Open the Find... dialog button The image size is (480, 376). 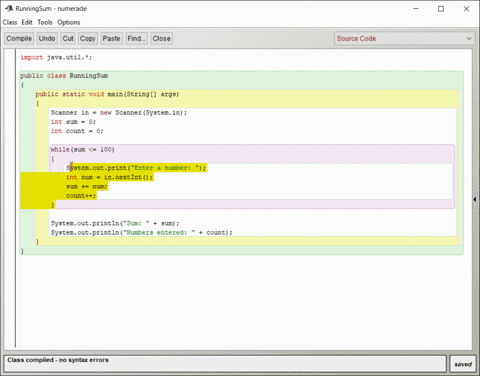pos(136,38)
